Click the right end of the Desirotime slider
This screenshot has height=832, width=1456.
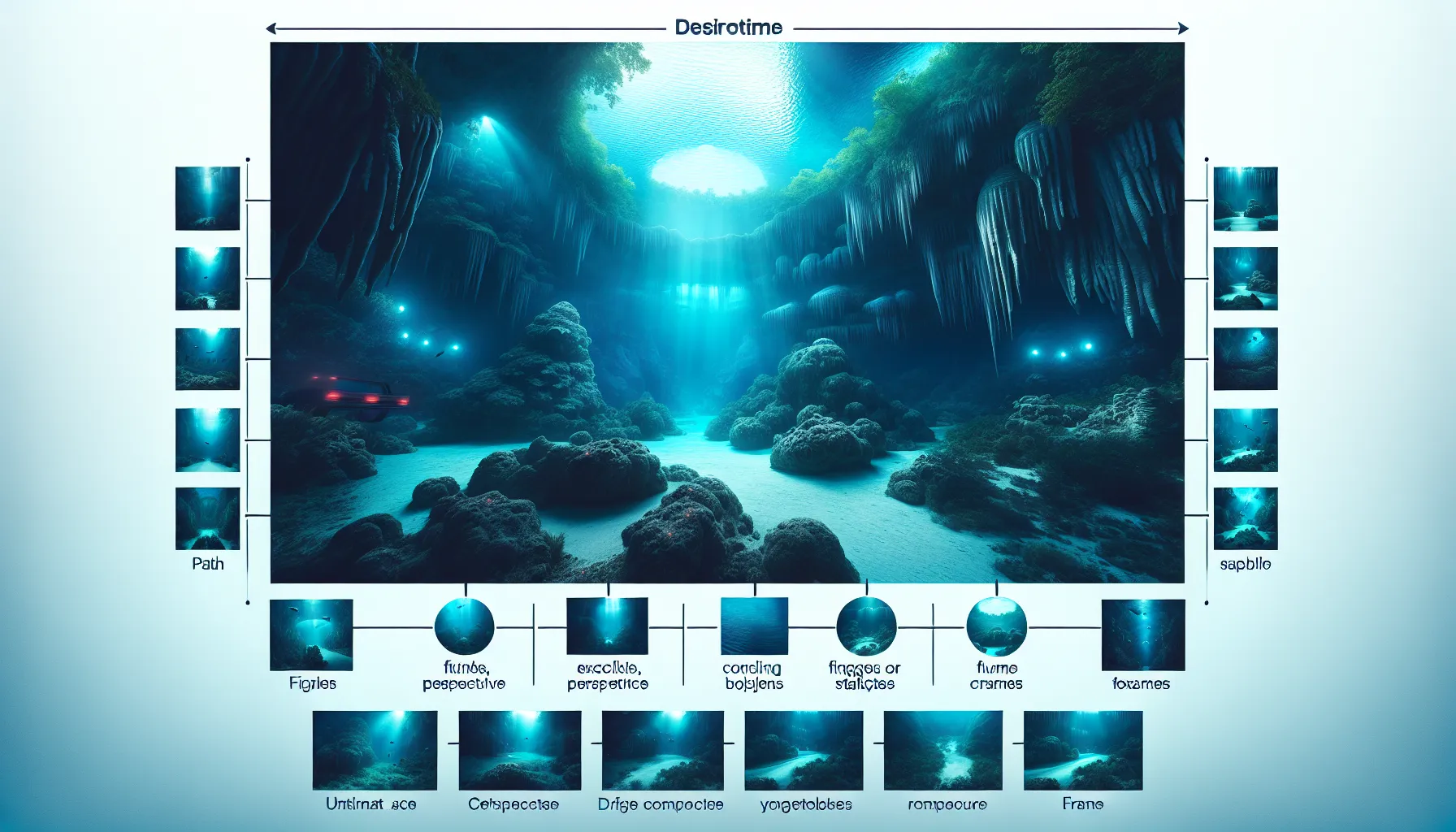(1182, 27)
